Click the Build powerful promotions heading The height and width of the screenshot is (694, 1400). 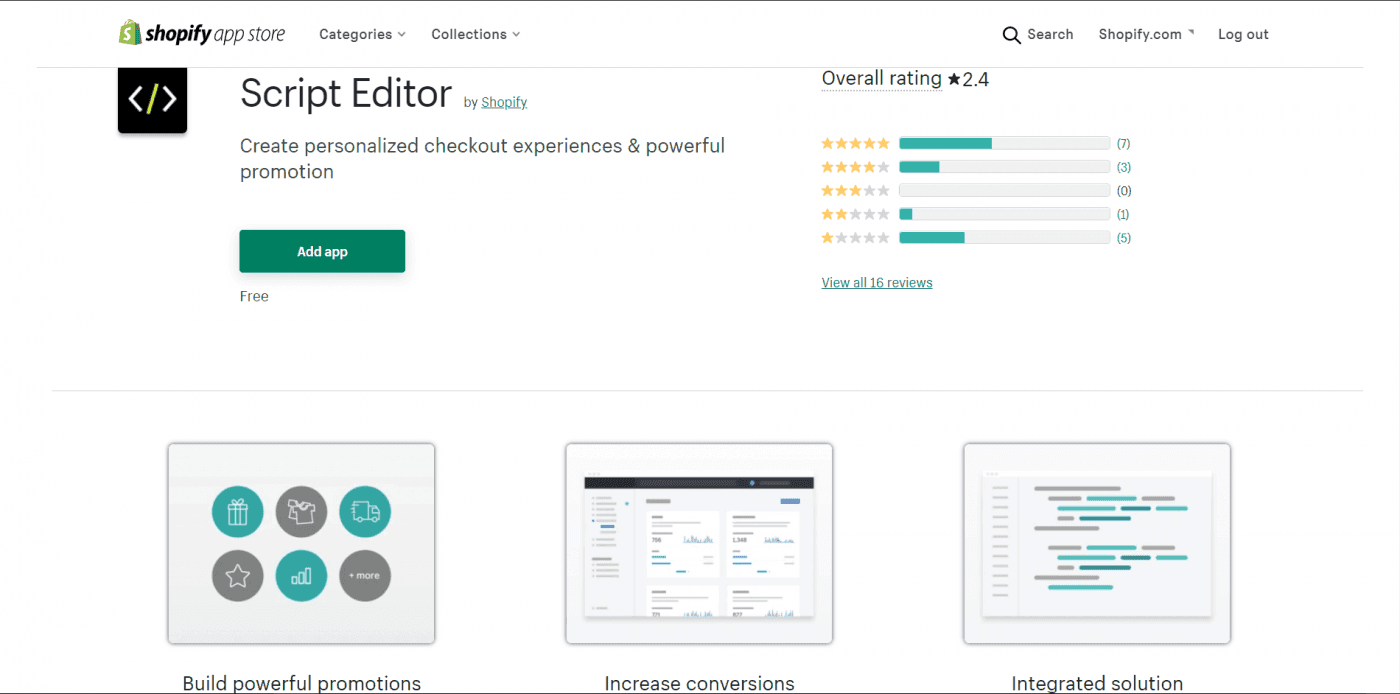(x=301, y=684)
